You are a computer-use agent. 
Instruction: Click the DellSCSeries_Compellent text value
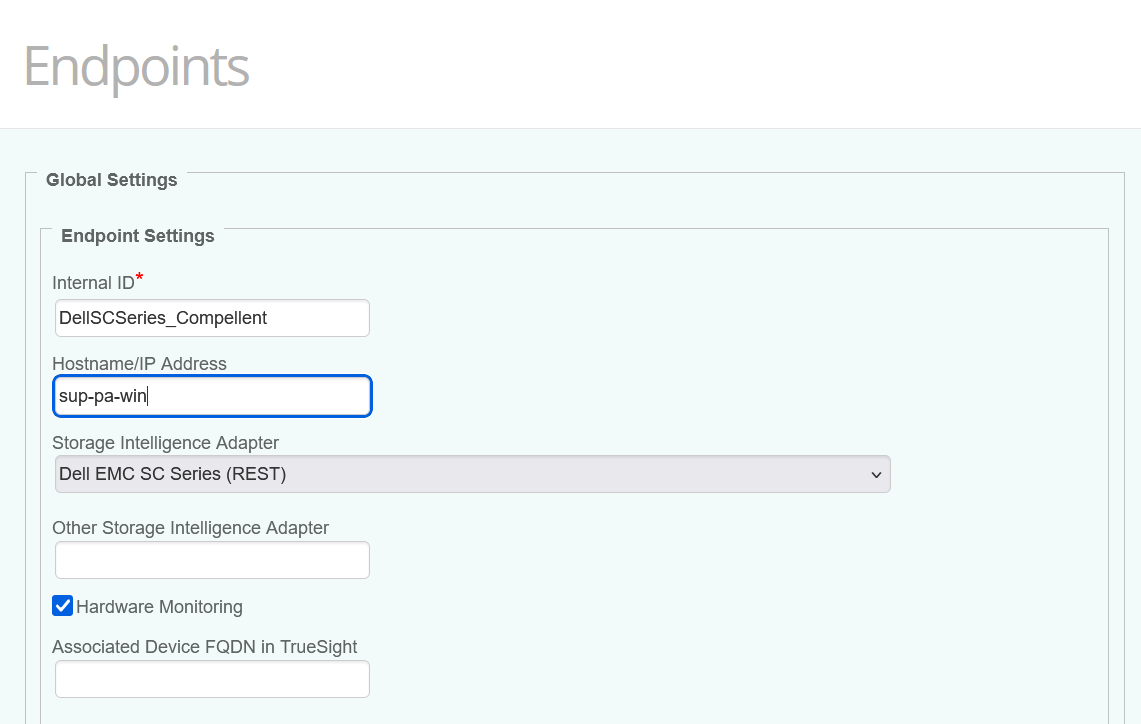[163, 318]
